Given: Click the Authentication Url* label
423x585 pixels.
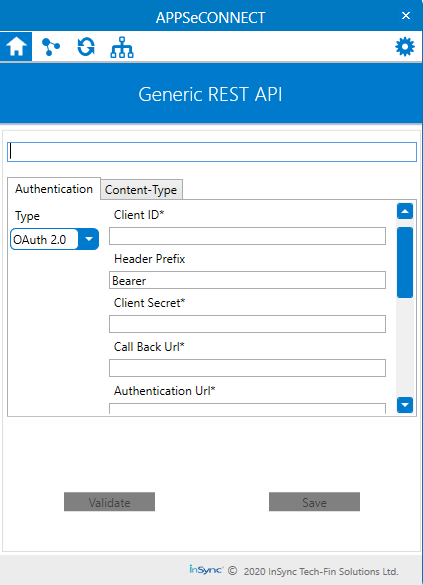Looking at the screenshot, I should pos(165,391).
